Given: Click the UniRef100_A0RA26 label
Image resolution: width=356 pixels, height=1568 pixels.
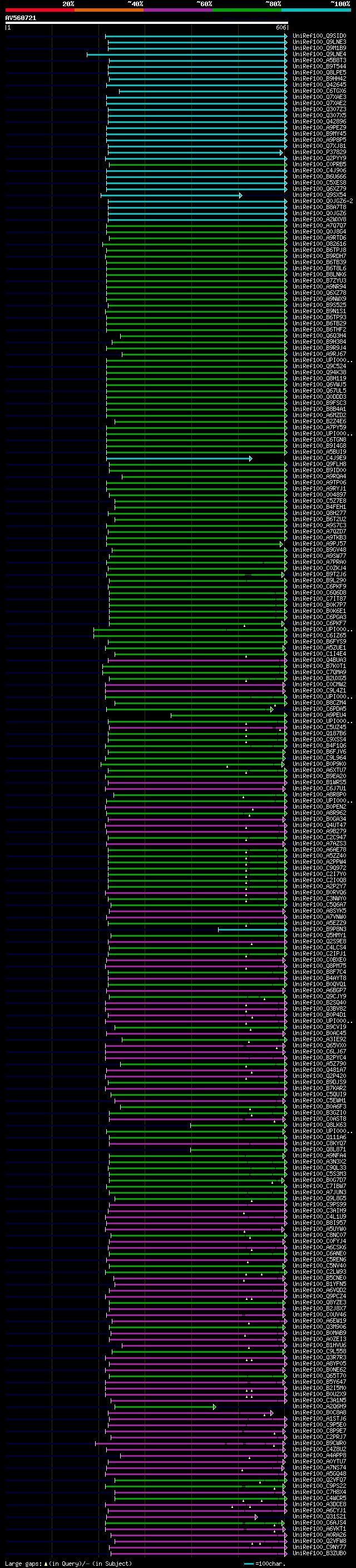Looking at the screenshot, I should pyautogui.click(x=319, y=1535).
